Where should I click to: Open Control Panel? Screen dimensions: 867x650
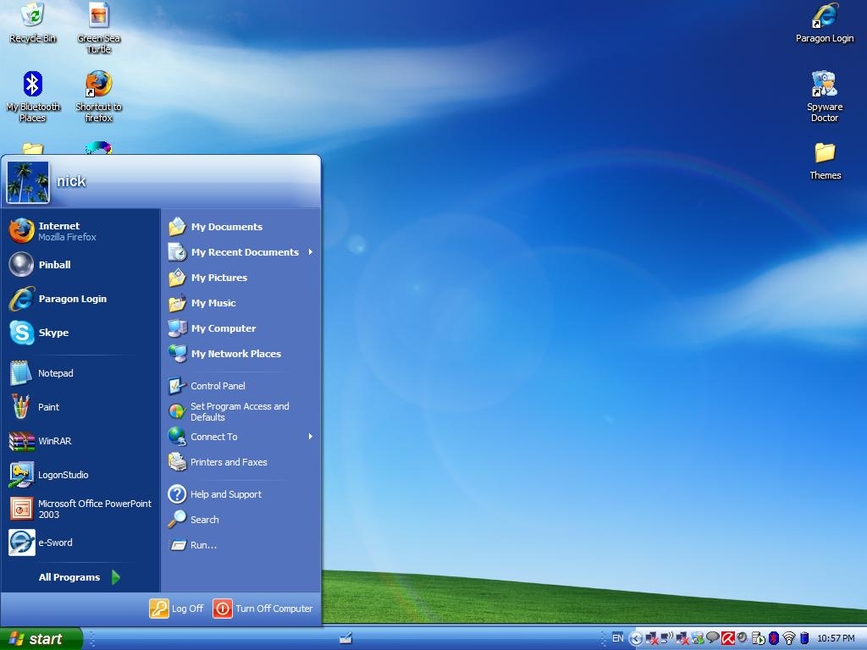coord(241,386)
